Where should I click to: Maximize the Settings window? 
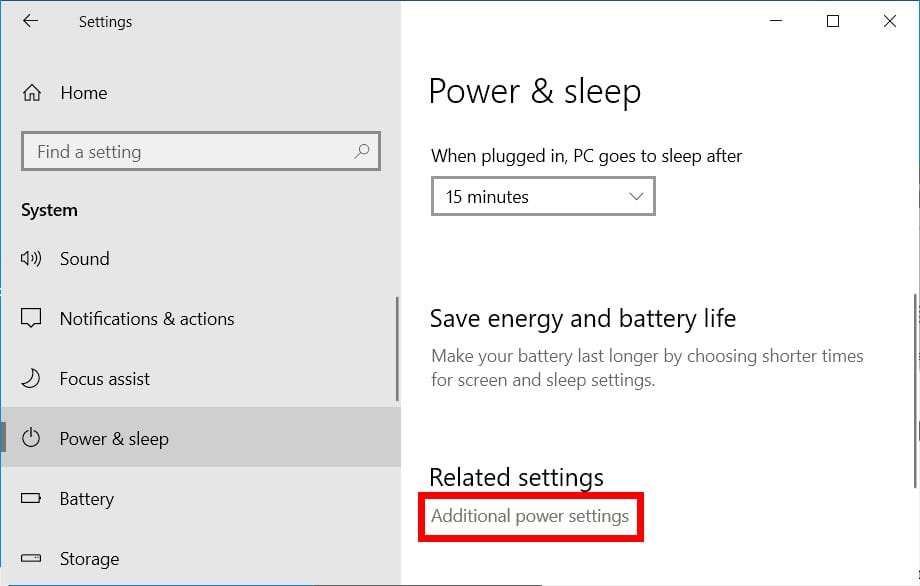833,21
